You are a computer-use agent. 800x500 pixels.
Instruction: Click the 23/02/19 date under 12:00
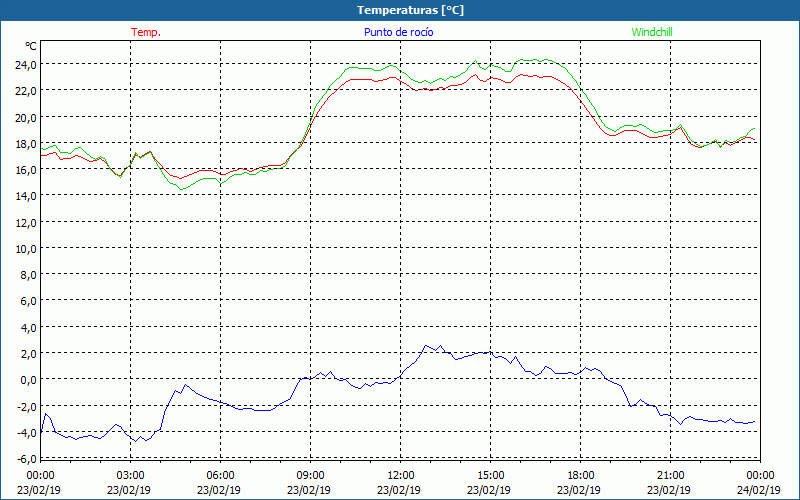tap(398, 490)
